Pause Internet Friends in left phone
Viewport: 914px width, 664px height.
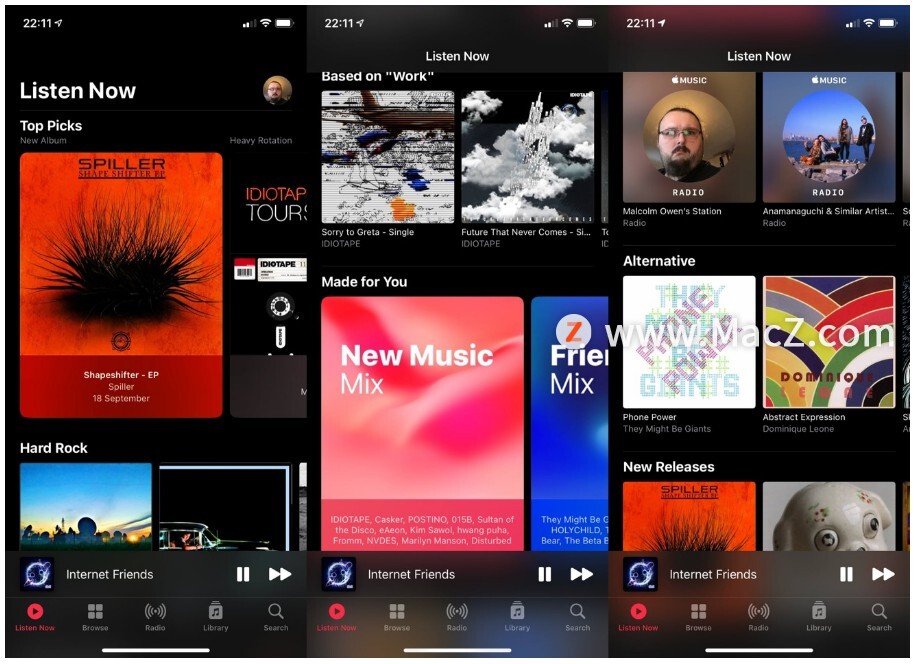243,574
